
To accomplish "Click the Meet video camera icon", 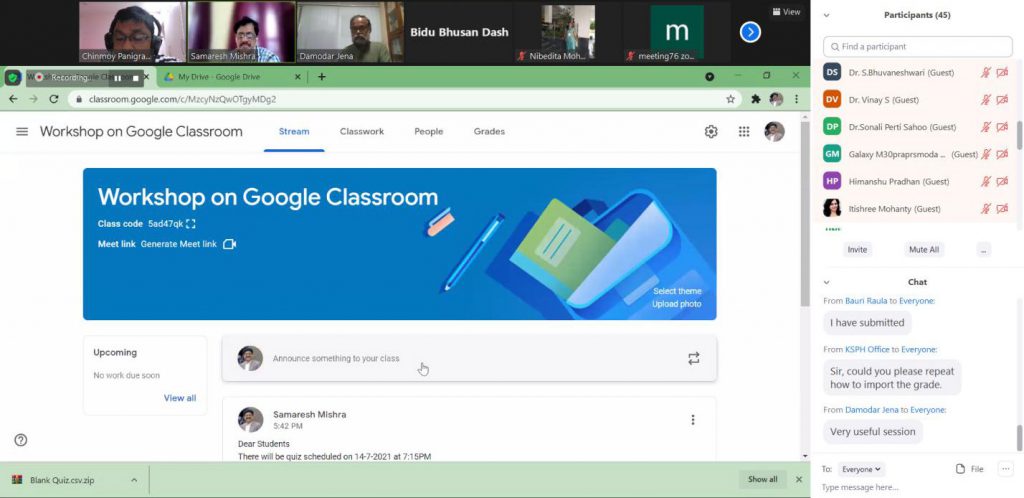I will (x=229, y=244).
